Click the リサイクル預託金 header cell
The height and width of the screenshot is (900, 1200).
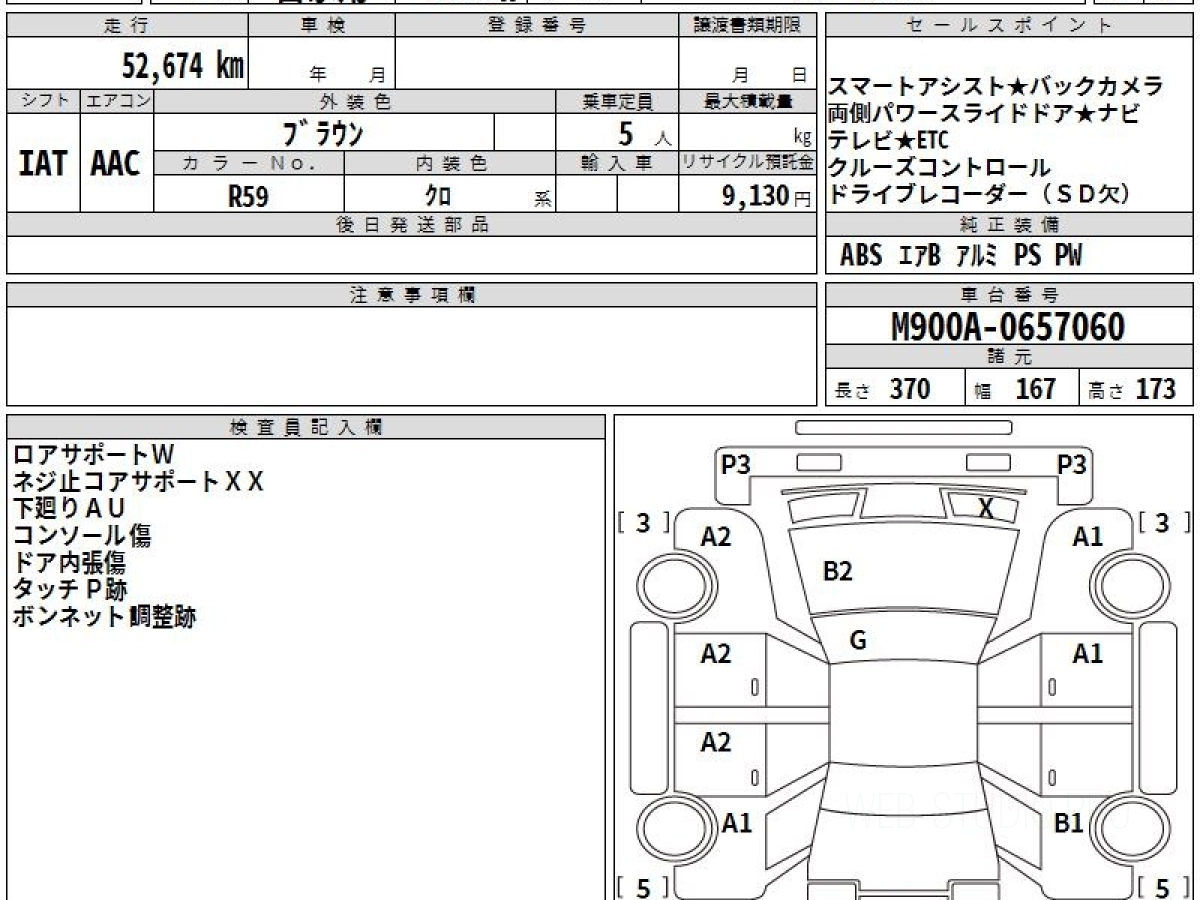tap(748, 163)
